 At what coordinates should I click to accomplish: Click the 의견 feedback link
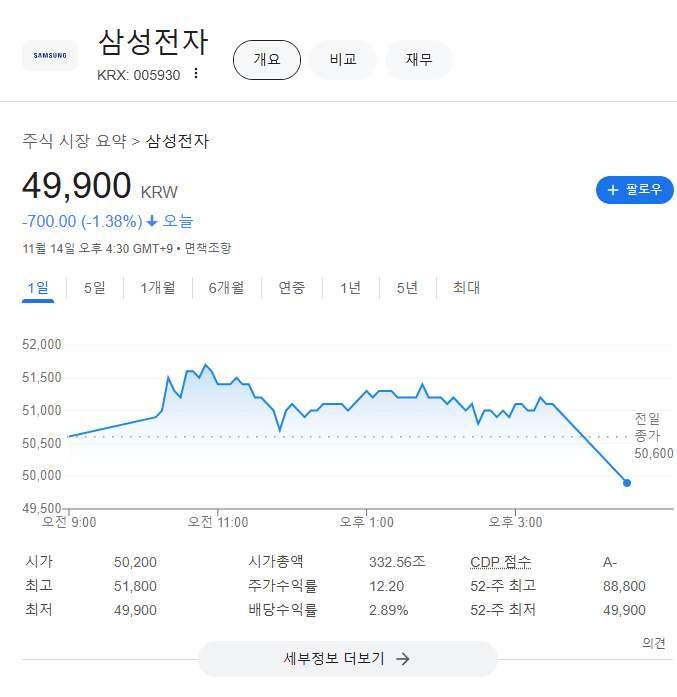coord(653,643)
